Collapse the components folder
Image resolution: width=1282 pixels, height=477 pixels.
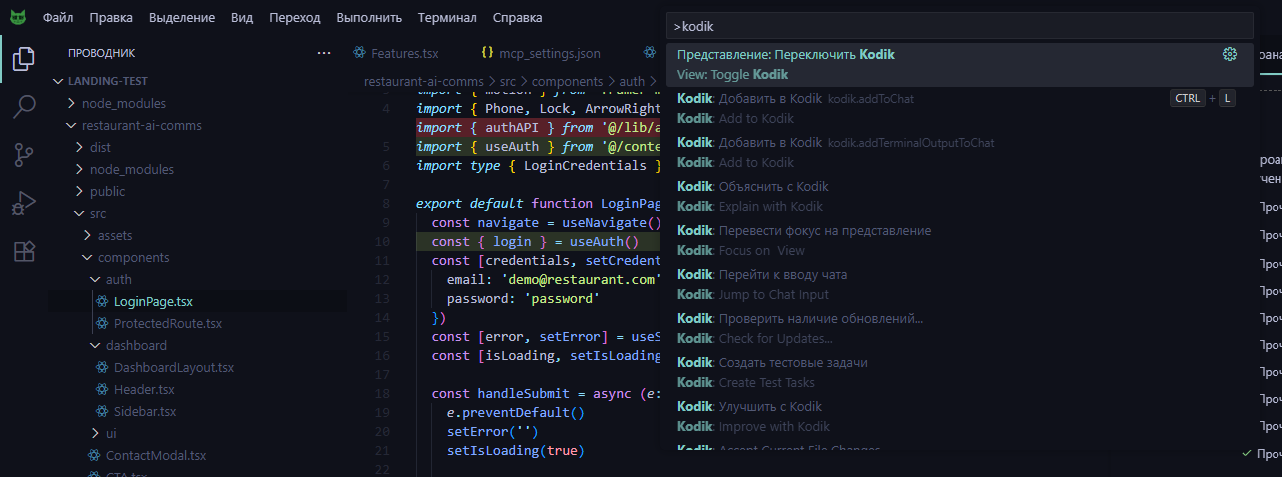click(x=88, y=257)
